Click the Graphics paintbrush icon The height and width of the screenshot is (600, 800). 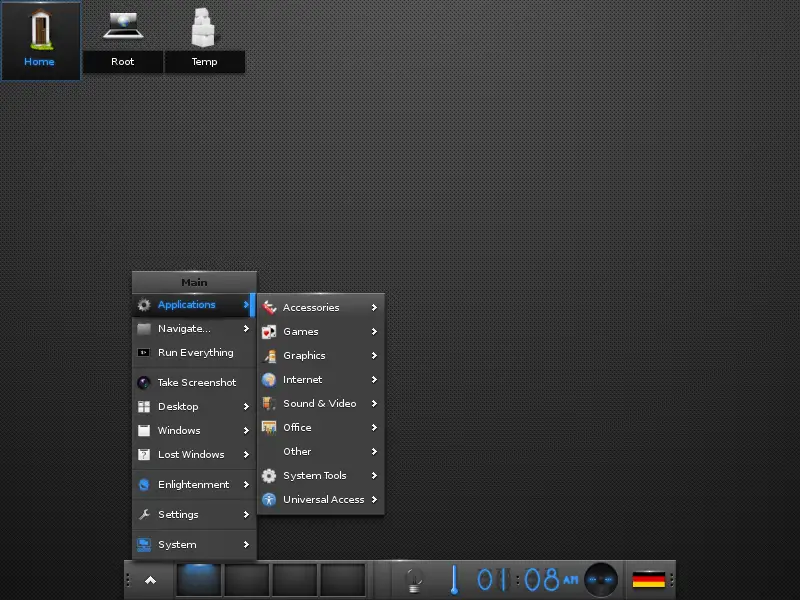click(x=269, y=356)
